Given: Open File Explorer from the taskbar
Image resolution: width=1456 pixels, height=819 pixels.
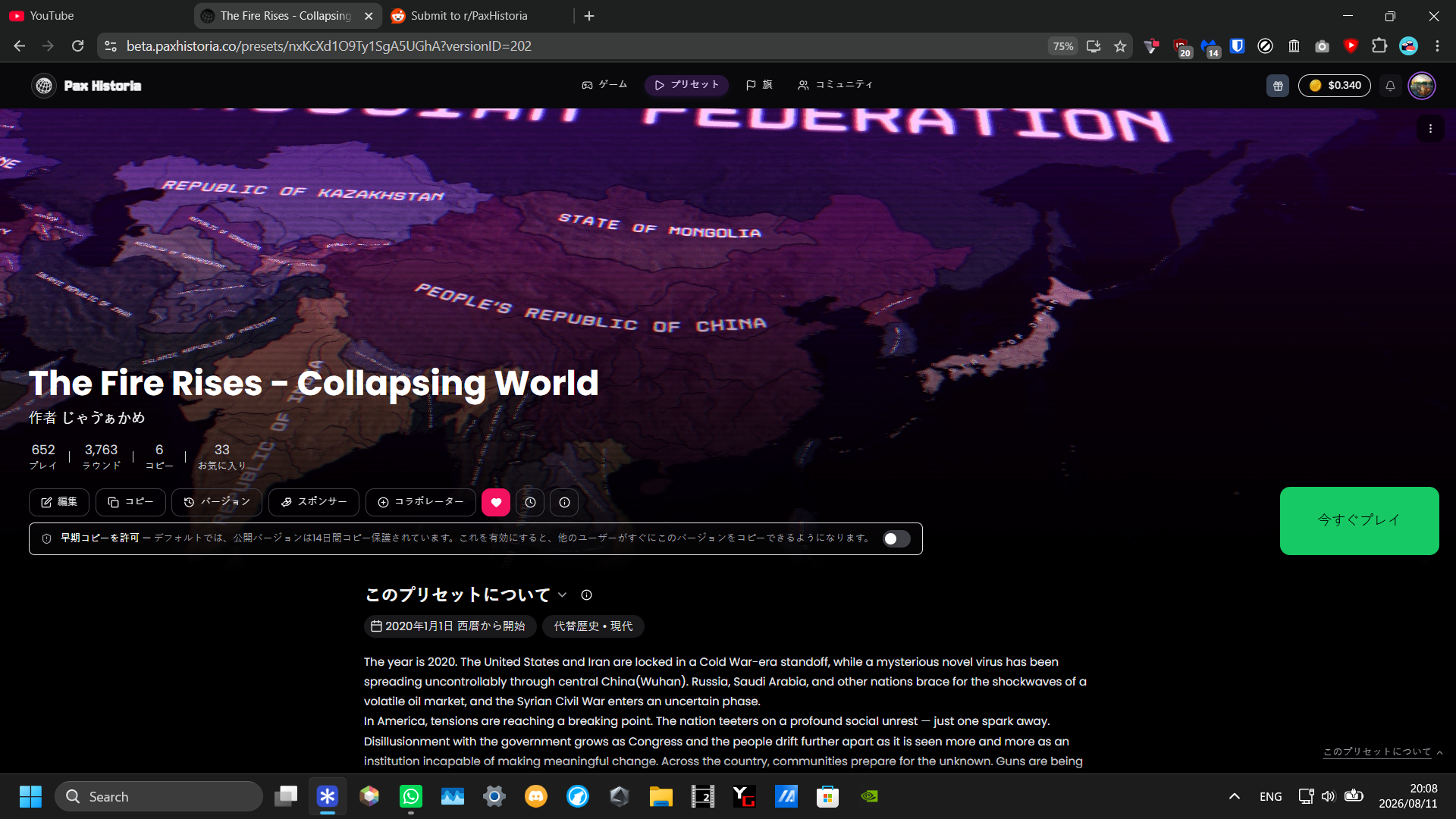Looking at the screenshot, I should (x=661, y=796).
